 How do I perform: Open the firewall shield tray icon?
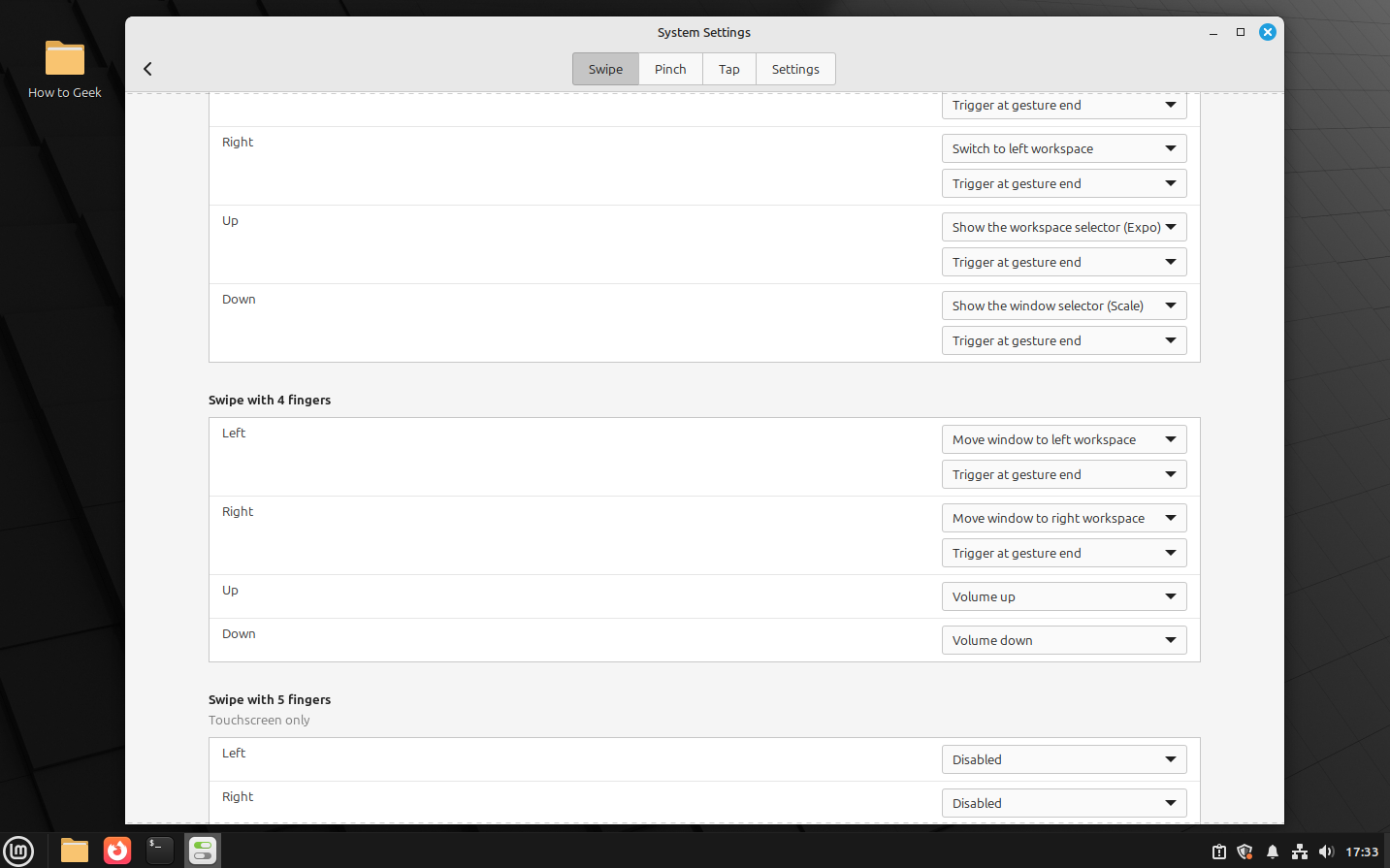1245,851
